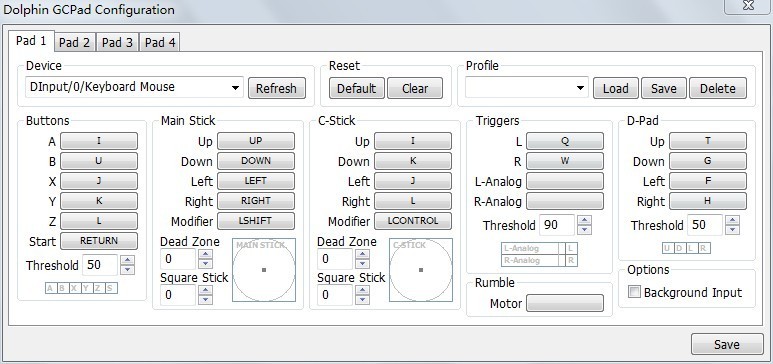This screenshot has height=364, width=773.
Task: Click the Clear reset button
Action: click(x=415, y=88)
